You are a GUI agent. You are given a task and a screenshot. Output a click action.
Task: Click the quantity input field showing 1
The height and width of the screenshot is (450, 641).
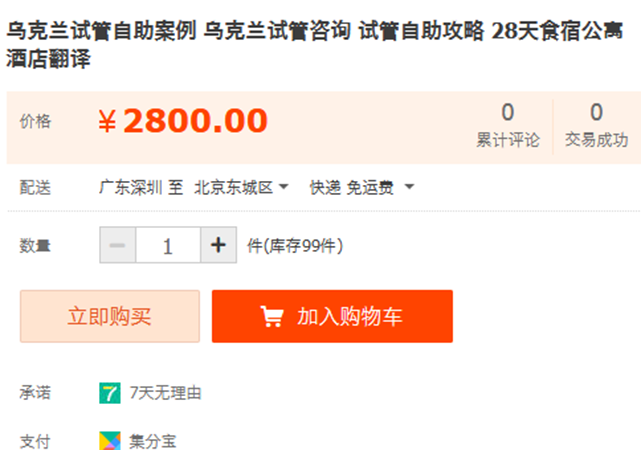pos(168,245)
